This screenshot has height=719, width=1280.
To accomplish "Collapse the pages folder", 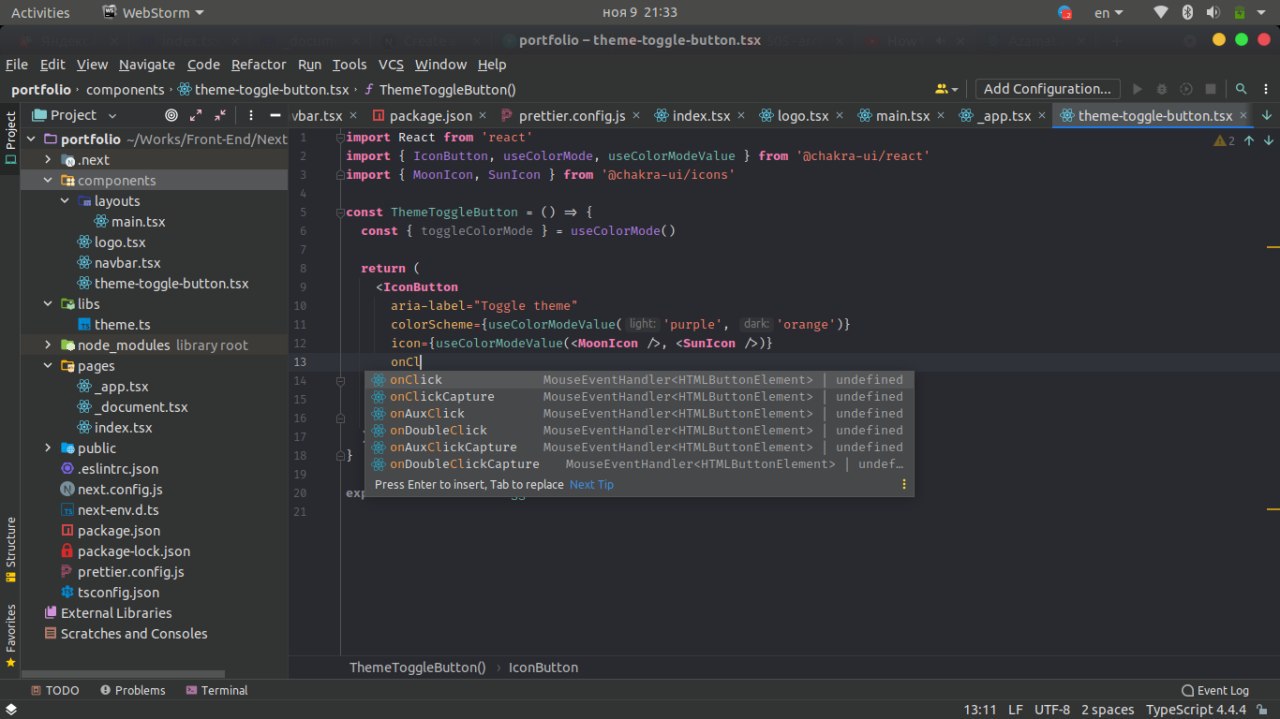I will (x=48, y=366).
